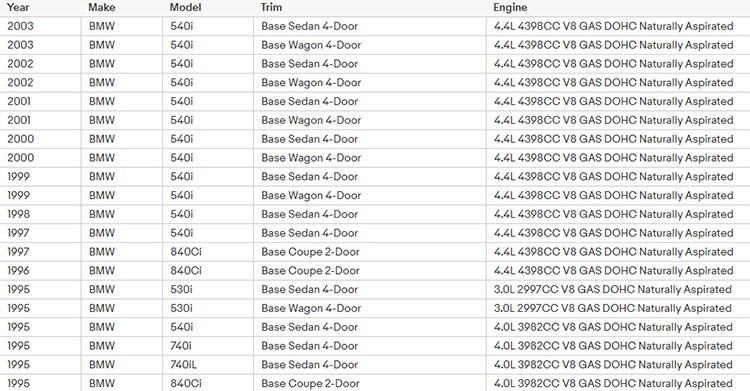Click the 1997 840Ci model cell
This screenshot has height=391, width=750.
pyautogui.click(x=208, y=252)
